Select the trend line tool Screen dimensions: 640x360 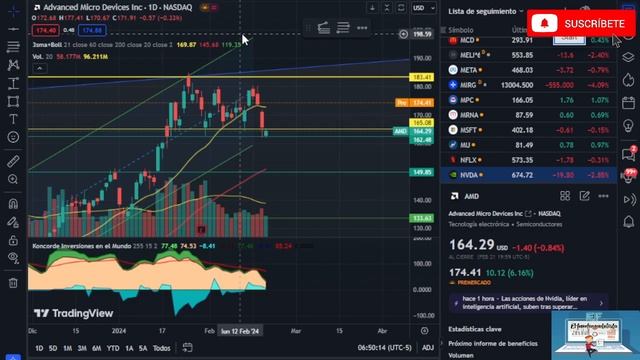(13, 29)
